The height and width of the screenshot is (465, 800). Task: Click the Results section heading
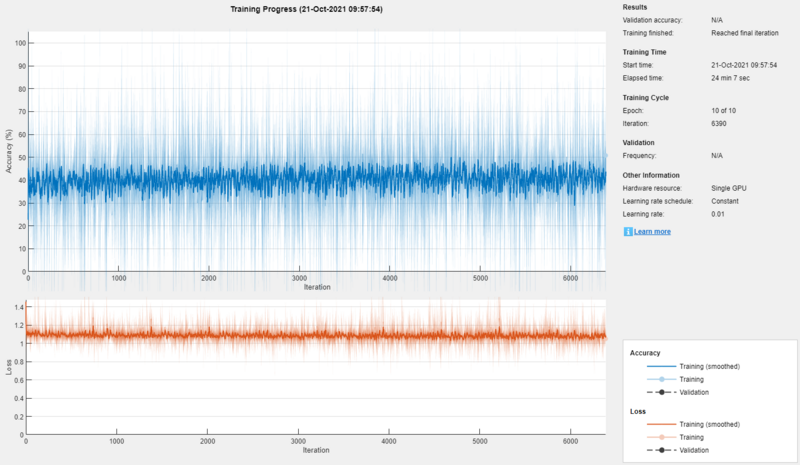(636, 7)
